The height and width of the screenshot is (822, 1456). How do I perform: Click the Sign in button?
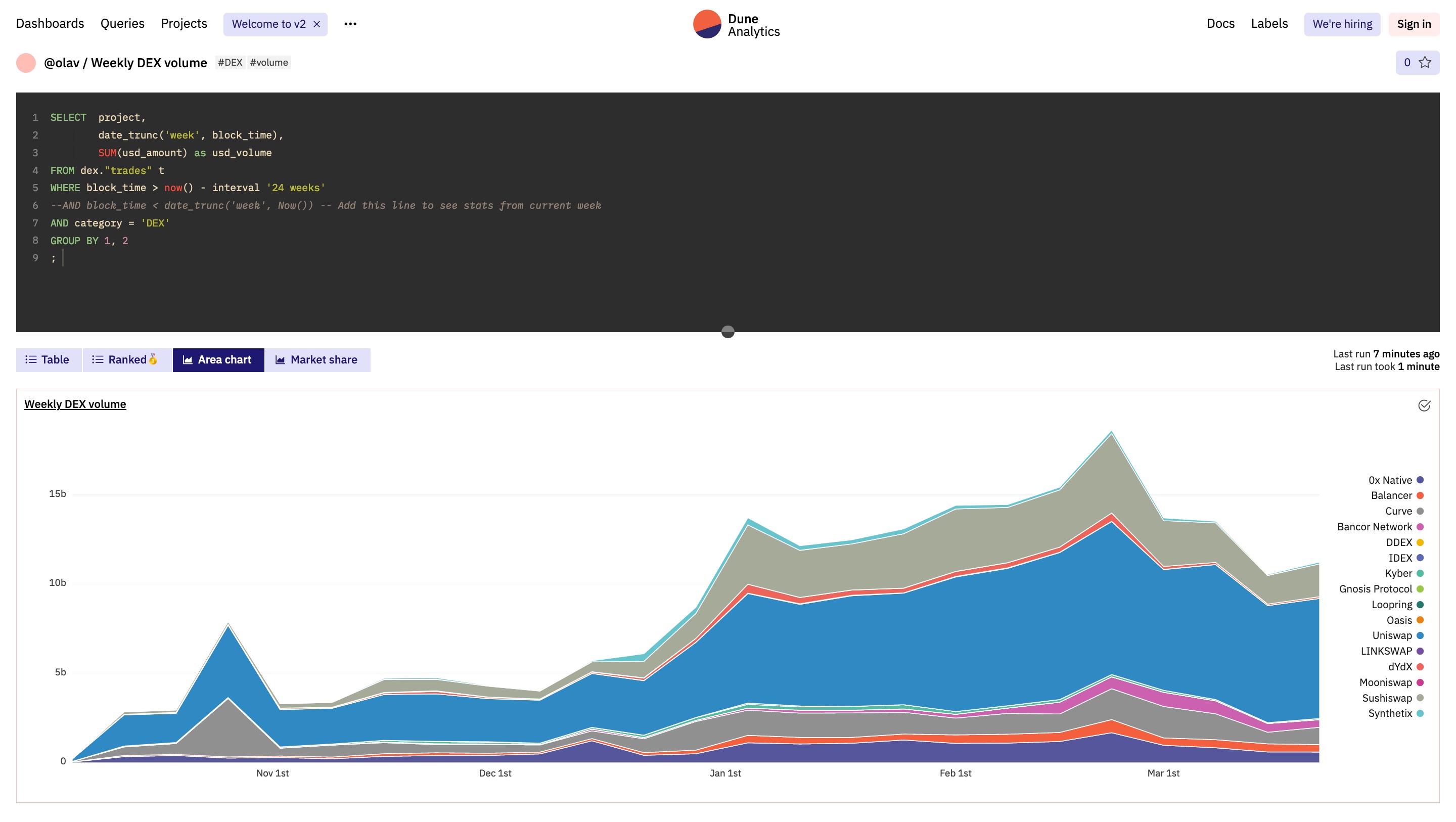1414,24
